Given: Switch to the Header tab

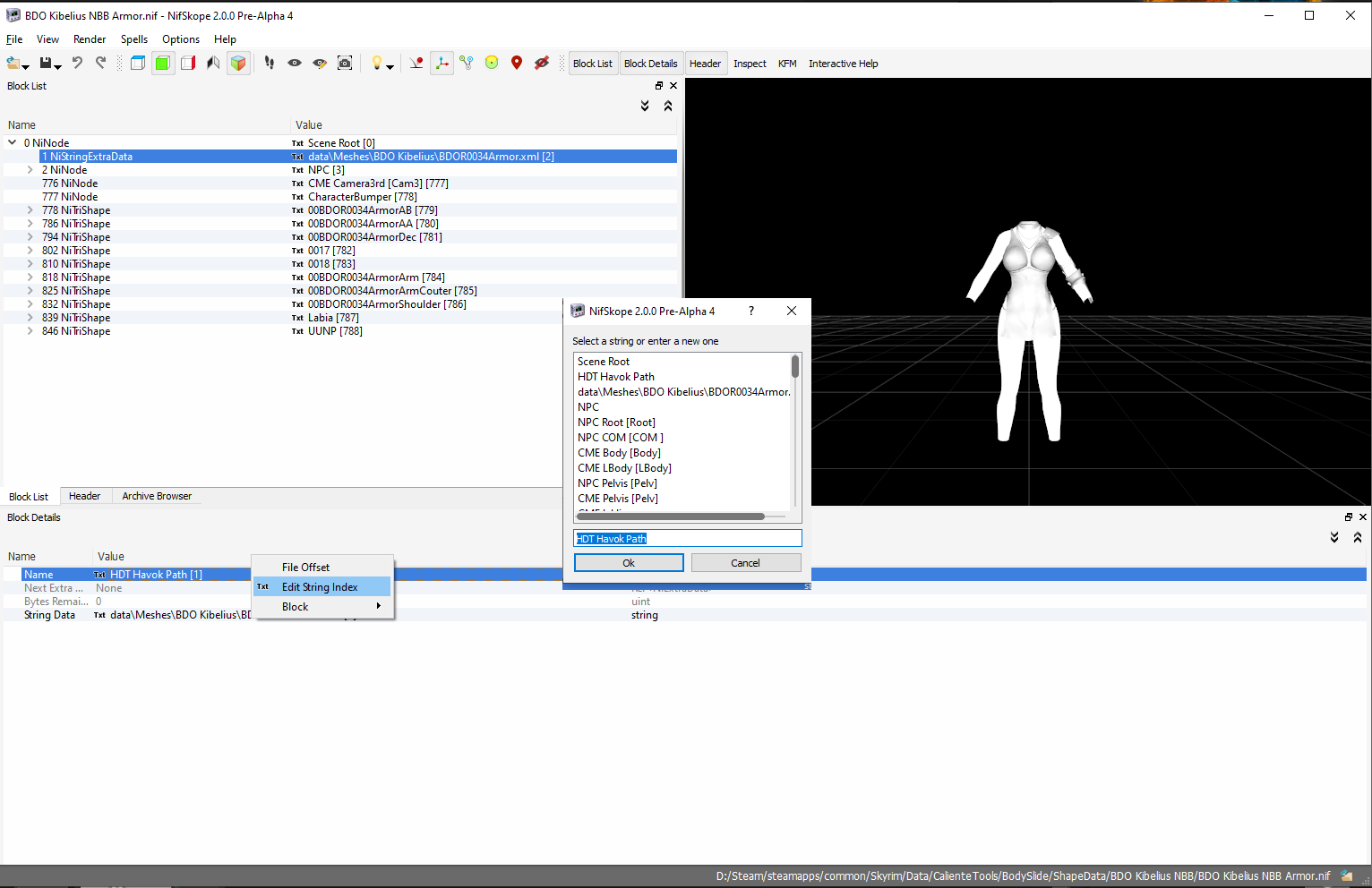Looking at the screenshot, I should pyautogui.click(x=85, y=496).
